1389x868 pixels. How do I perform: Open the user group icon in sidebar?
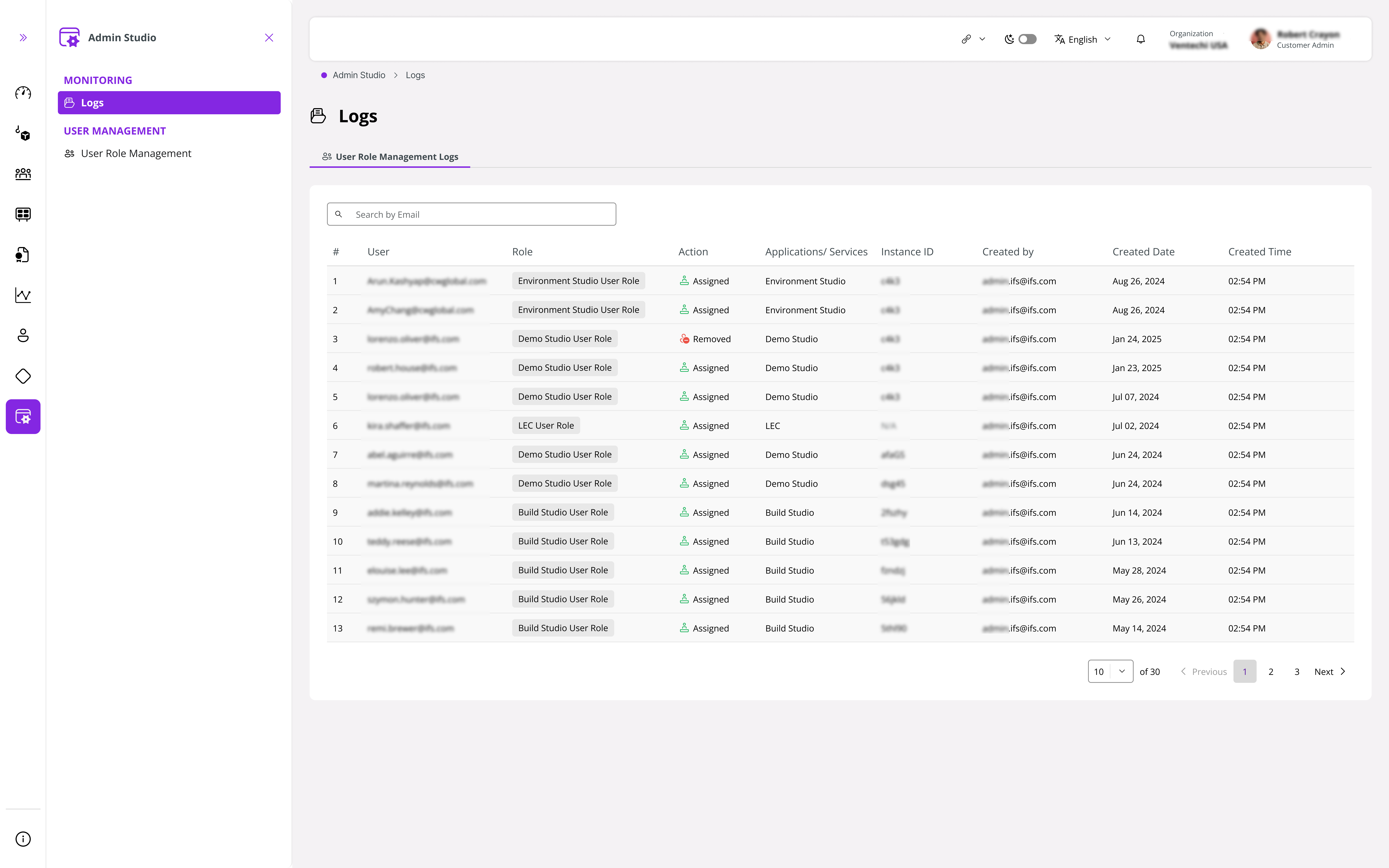[x=23, y=174]
